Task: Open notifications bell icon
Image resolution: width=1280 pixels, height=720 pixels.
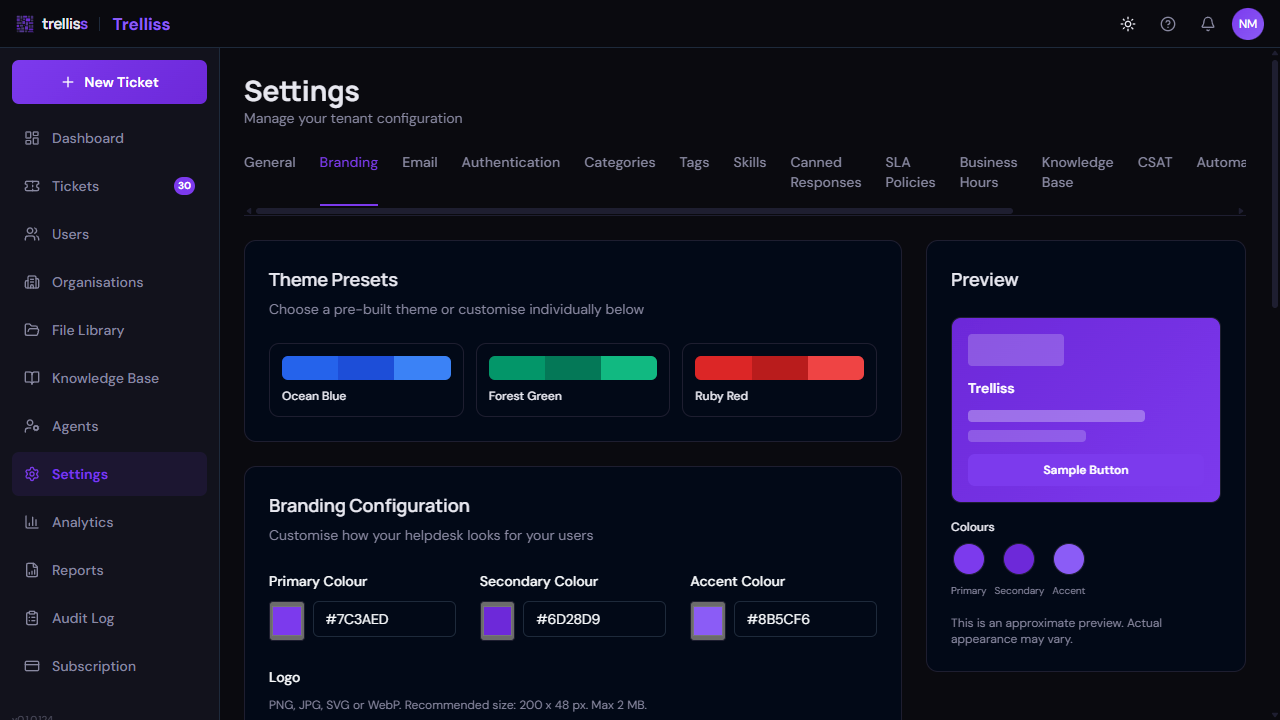Action: point(1208,24)
